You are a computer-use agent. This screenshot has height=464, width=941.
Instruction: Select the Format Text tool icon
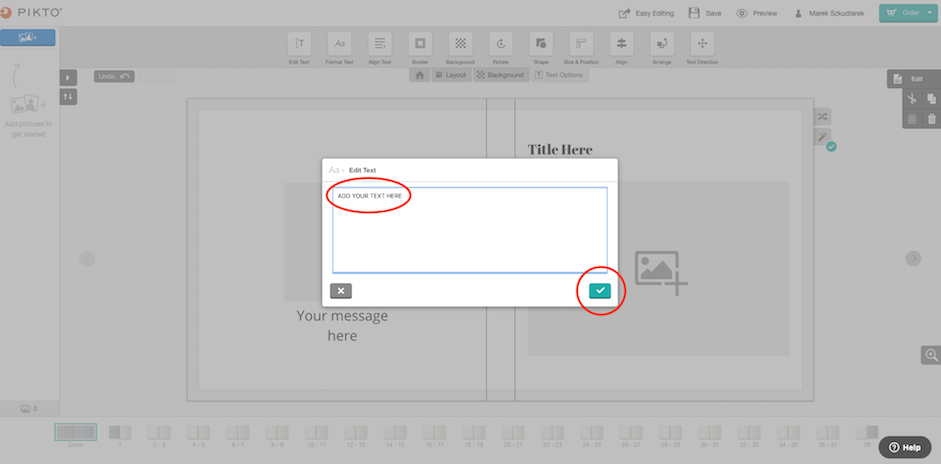tap(340, 44)
